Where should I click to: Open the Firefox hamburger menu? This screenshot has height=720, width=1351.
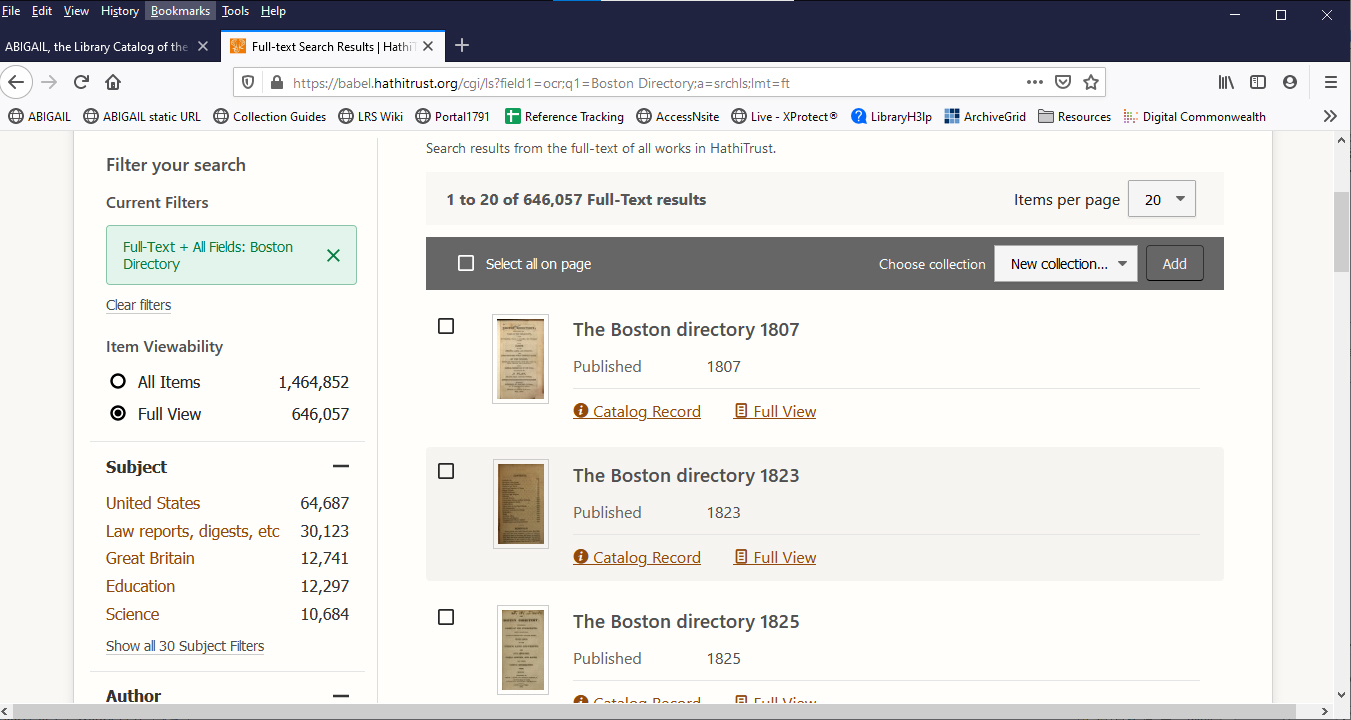pyautogui.click(x=1330, y=82)
